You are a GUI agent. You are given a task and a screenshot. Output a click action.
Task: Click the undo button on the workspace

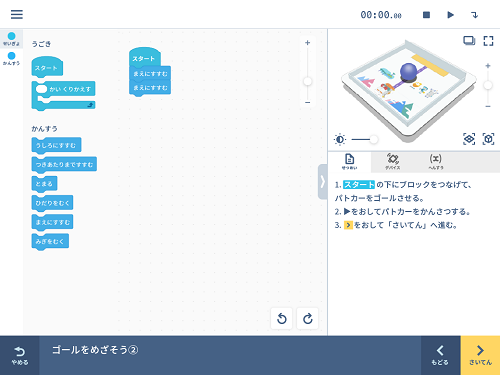[x=282, y=319]
